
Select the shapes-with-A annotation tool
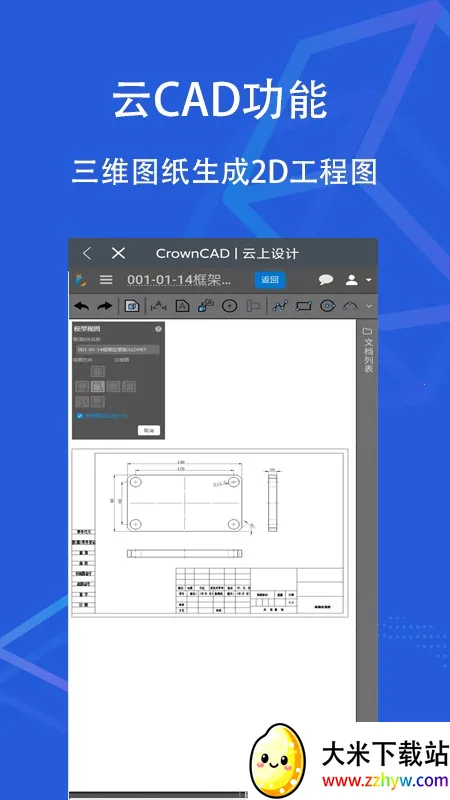pos(206,306)
